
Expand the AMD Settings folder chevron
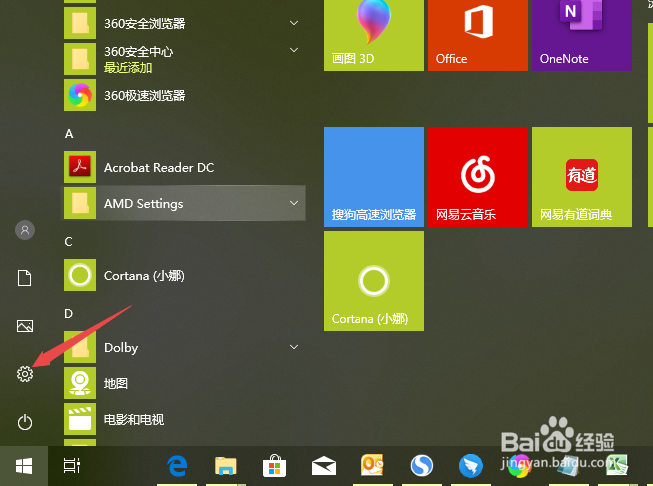pos(294,203)
